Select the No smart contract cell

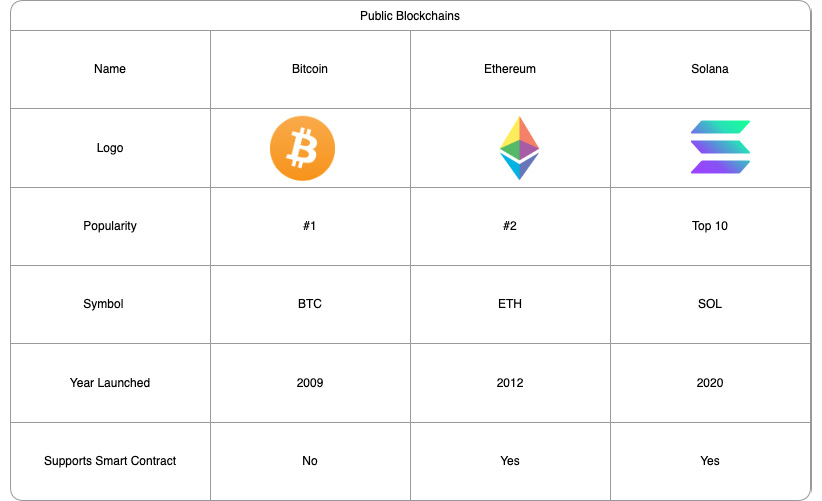coord(310,461)
